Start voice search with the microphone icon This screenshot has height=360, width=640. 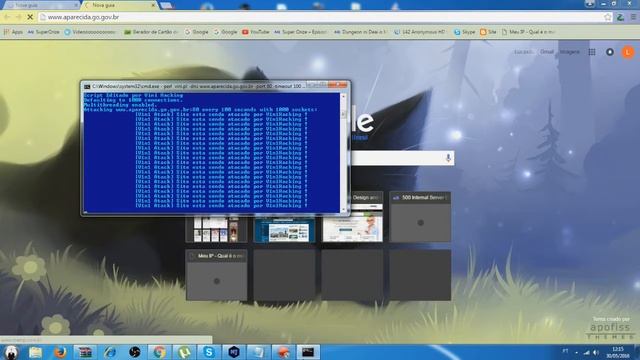448,158
